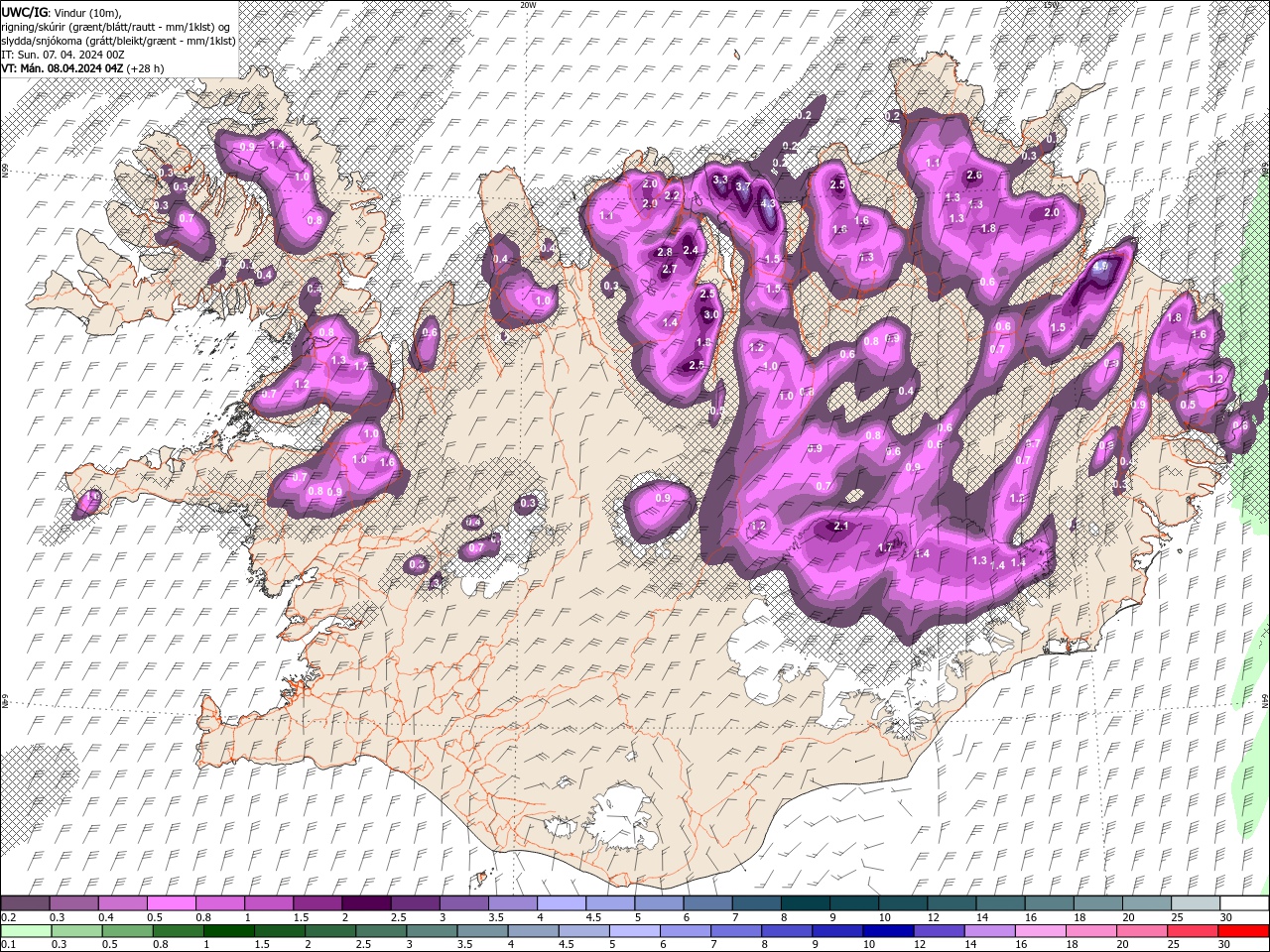Click the '15W' longitude label at top
The width and height of the screenshot is (1270, 952).
click(x=1052, y=5)
